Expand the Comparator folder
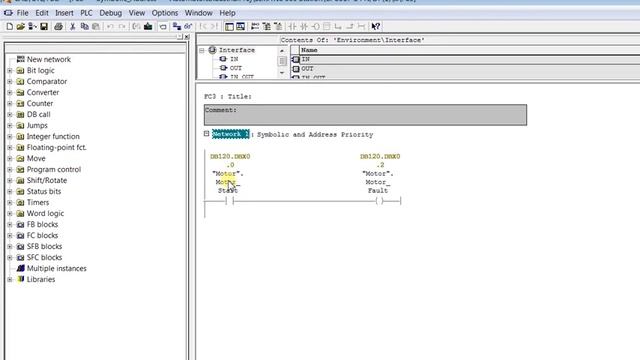Screen dimensions: 640x360 click(10, 82)
